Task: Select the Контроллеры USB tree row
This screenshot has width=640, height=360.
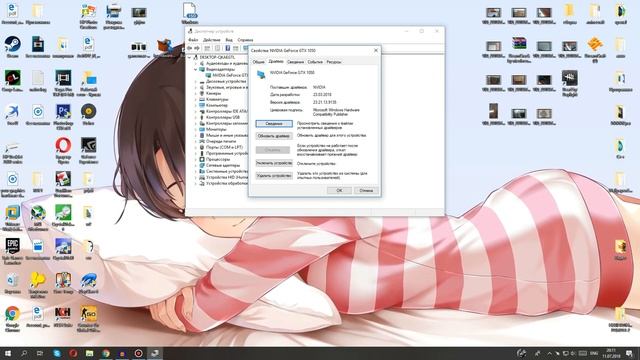Action: 219,117
